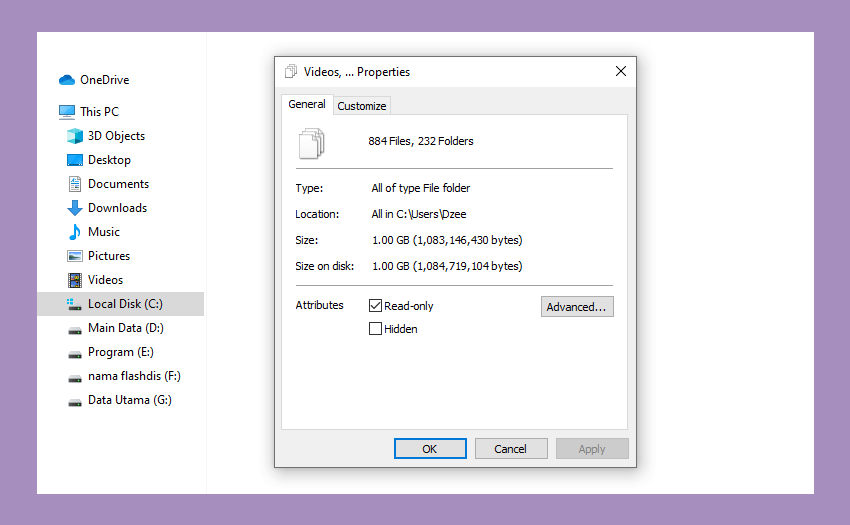Click the Main Data (D:) drive icon
The height and width of the screenshot is (525, 850).
[x=75, y=330]
